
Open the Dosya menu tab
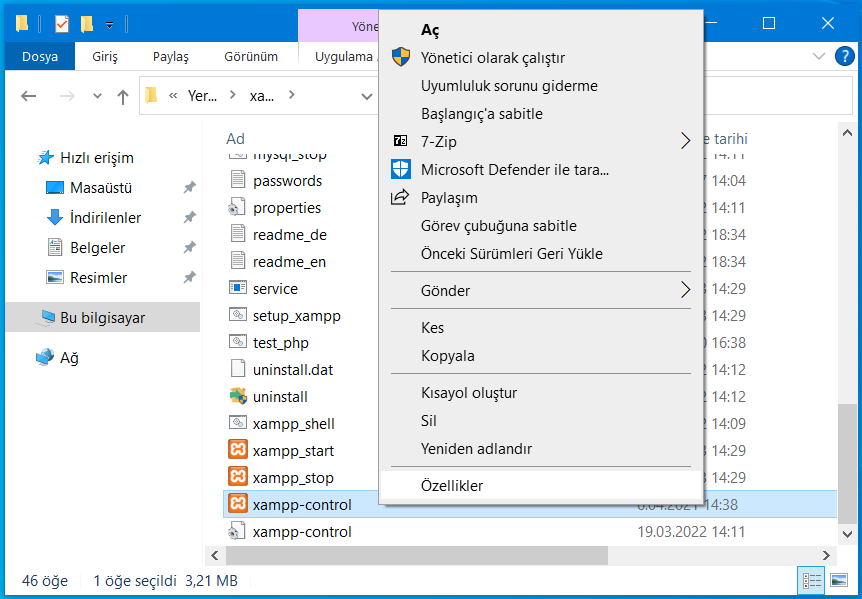40,56
